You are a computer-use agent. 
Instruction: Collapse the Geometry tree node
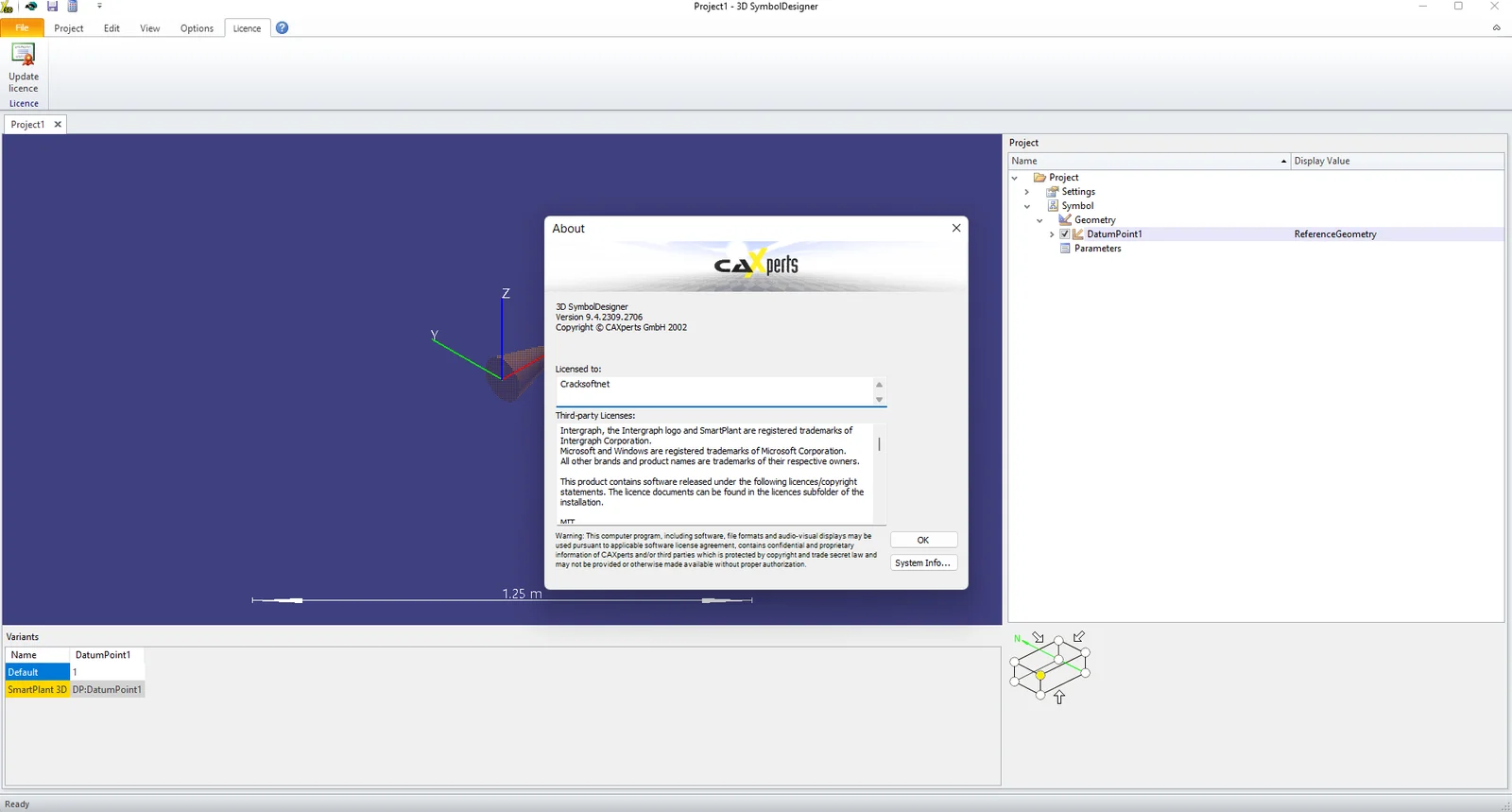pos(1039,220)
